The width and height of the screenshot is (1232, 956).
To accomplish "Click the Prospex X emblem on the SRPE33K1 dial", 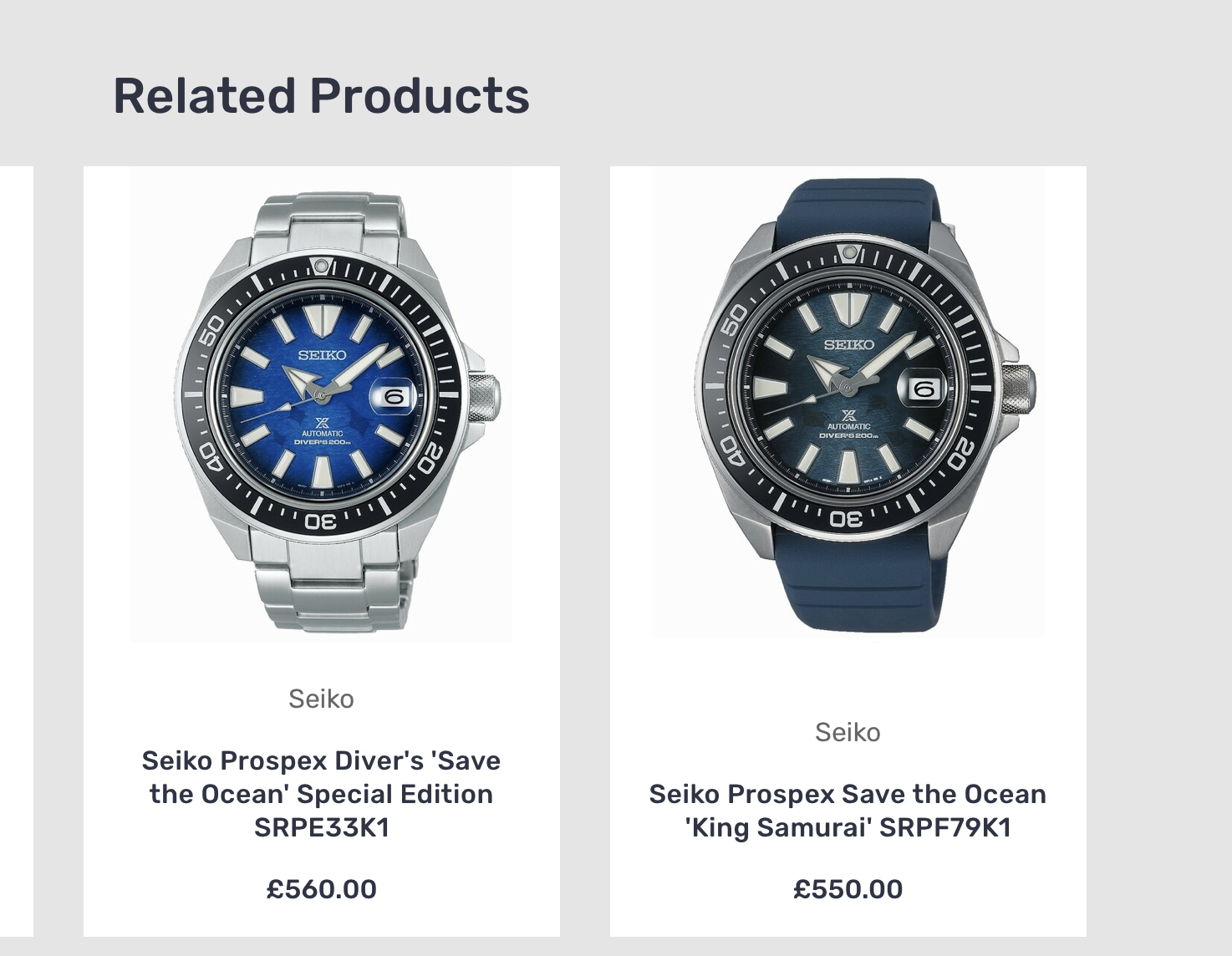I will pyautogui.click(x=322, y=423).
